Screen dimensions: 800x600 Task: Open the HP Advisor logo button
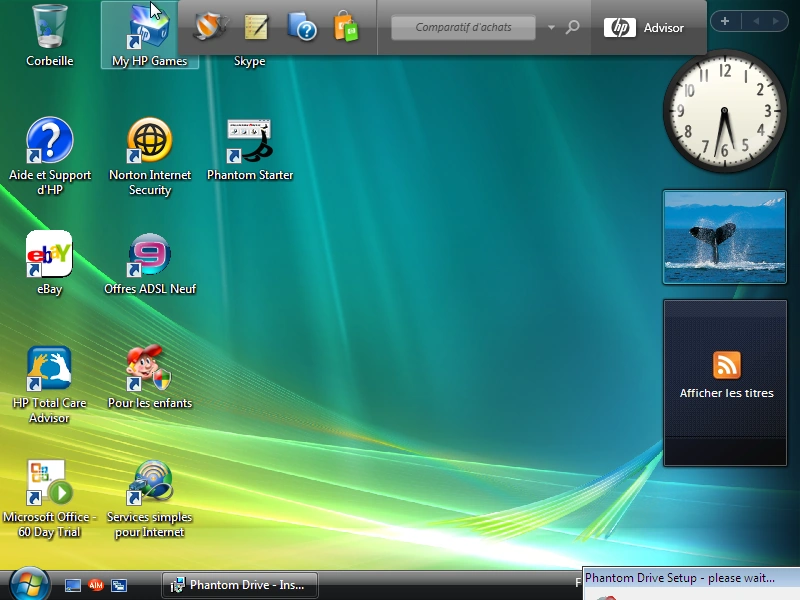644,28
